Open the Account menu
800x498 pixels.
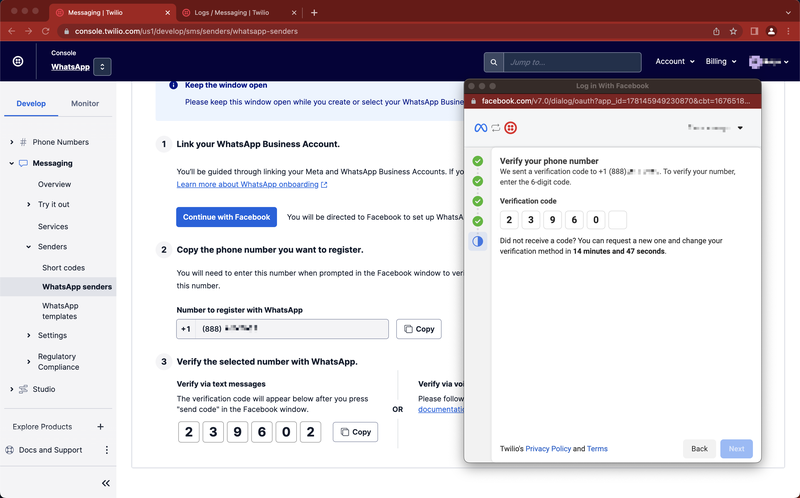coord(674,61)
